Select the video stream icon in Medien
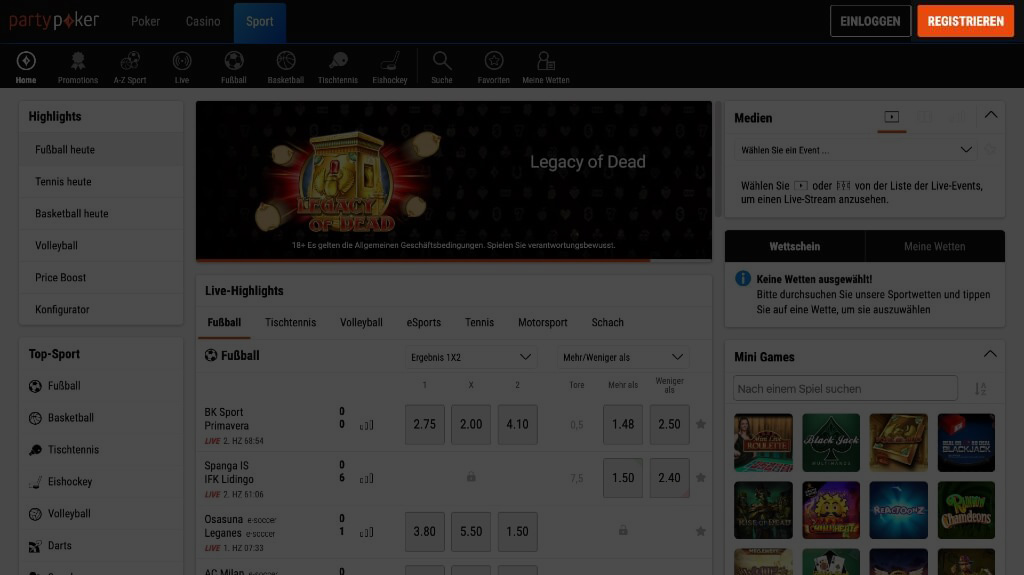 coord(891,117)
